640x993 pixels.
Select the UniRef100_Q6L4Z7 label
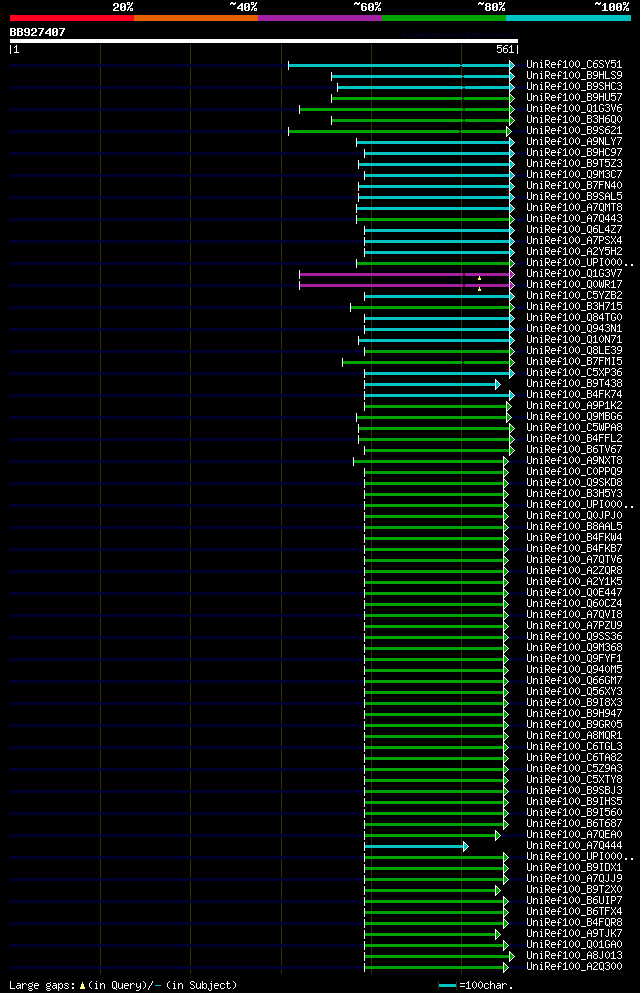coord(574,229)
